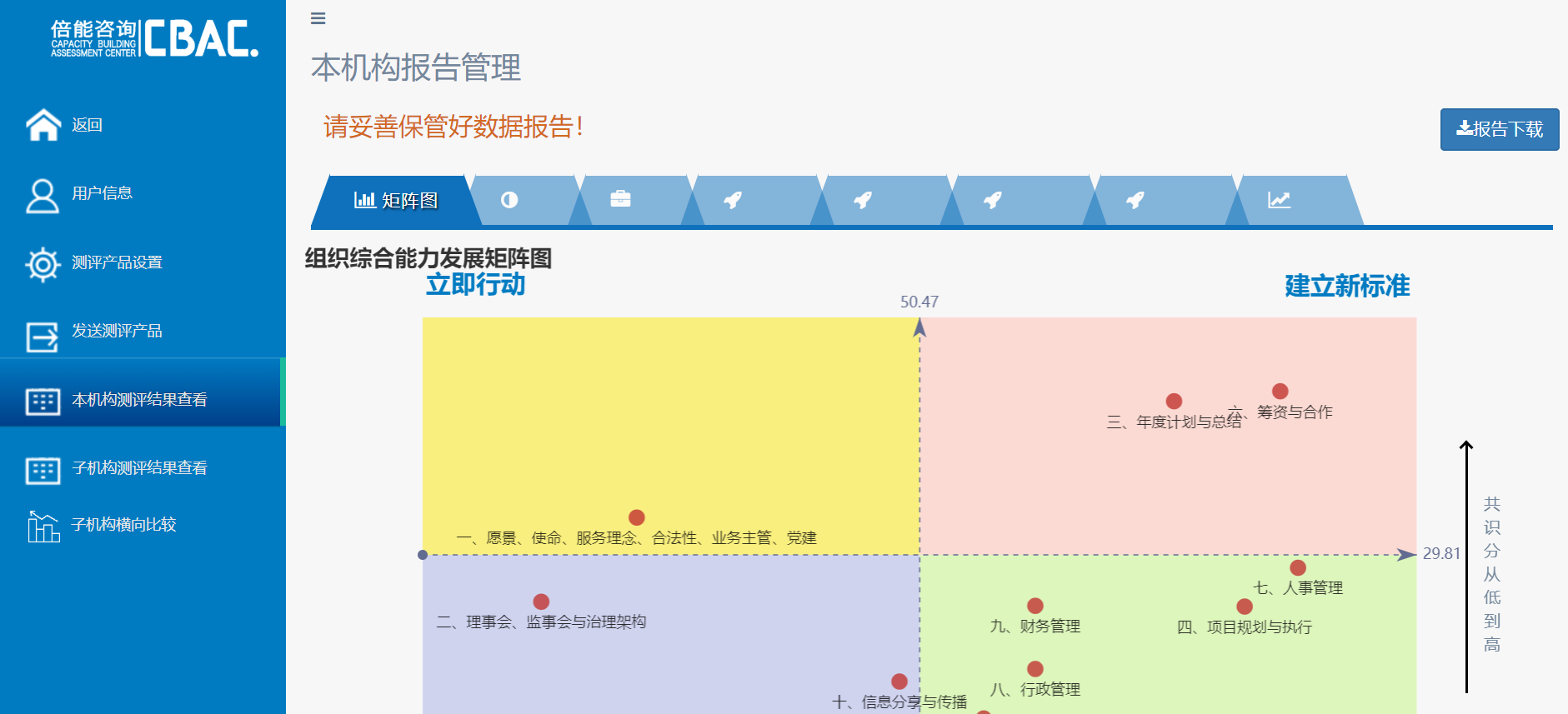Viewport: 1568px width, 714px height.
Task: Click the 组织综合能力发展矩阵图 title
Action: (428, 258)
